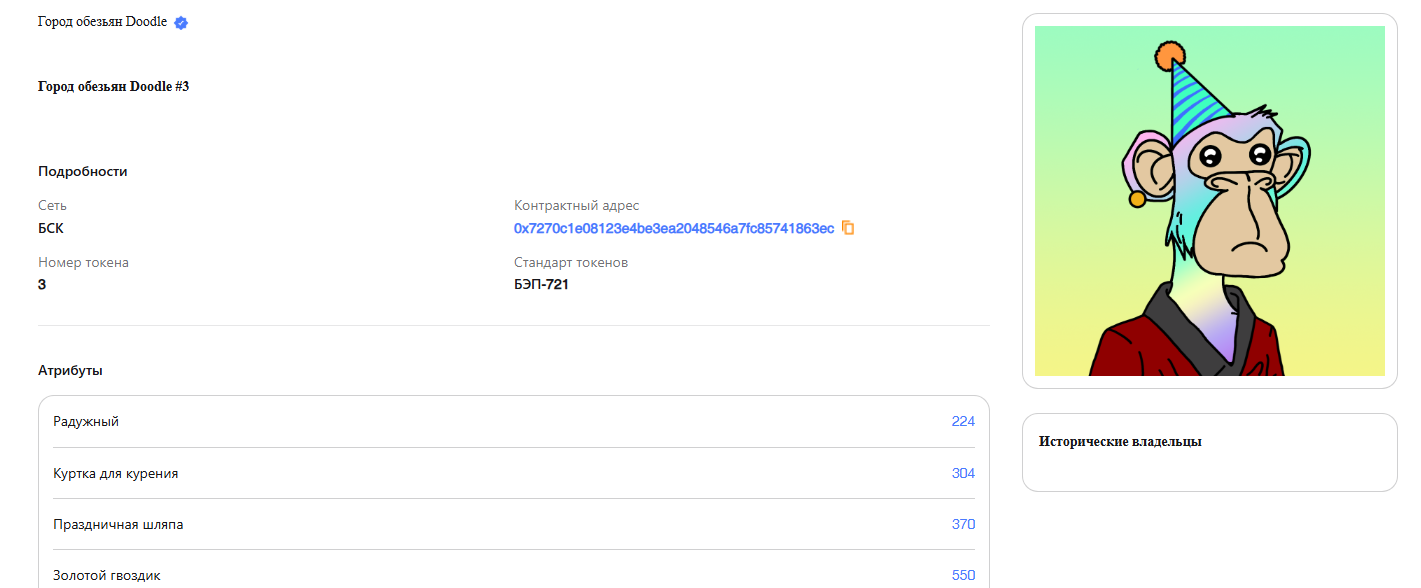This screenshot has height=588, width=1421.
Task: Click the count 304 for Куртка для курения
Action: (x=963, y=473)
